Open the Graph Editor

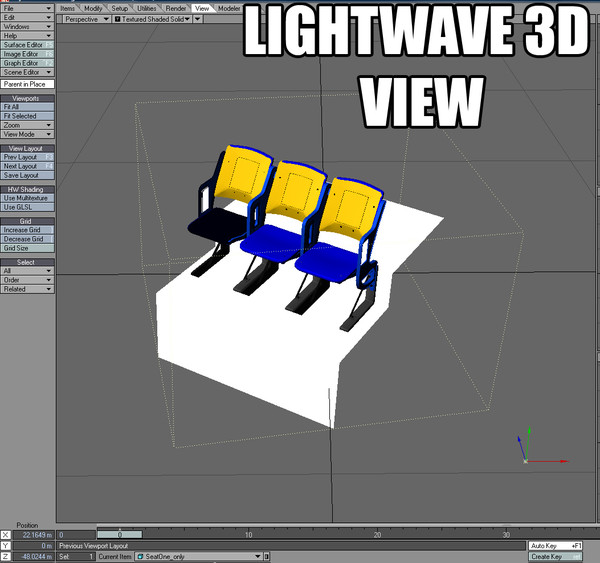coord(27,63)
